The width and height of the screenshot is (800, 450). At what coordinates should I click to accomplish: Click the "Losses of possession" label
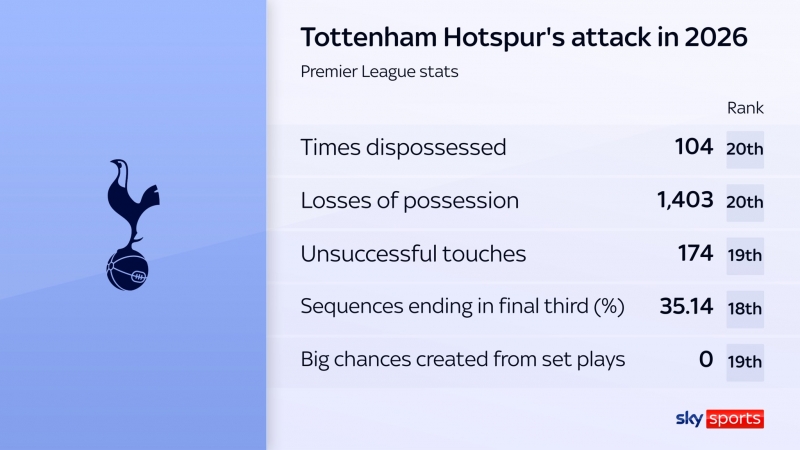click(410, 201)
